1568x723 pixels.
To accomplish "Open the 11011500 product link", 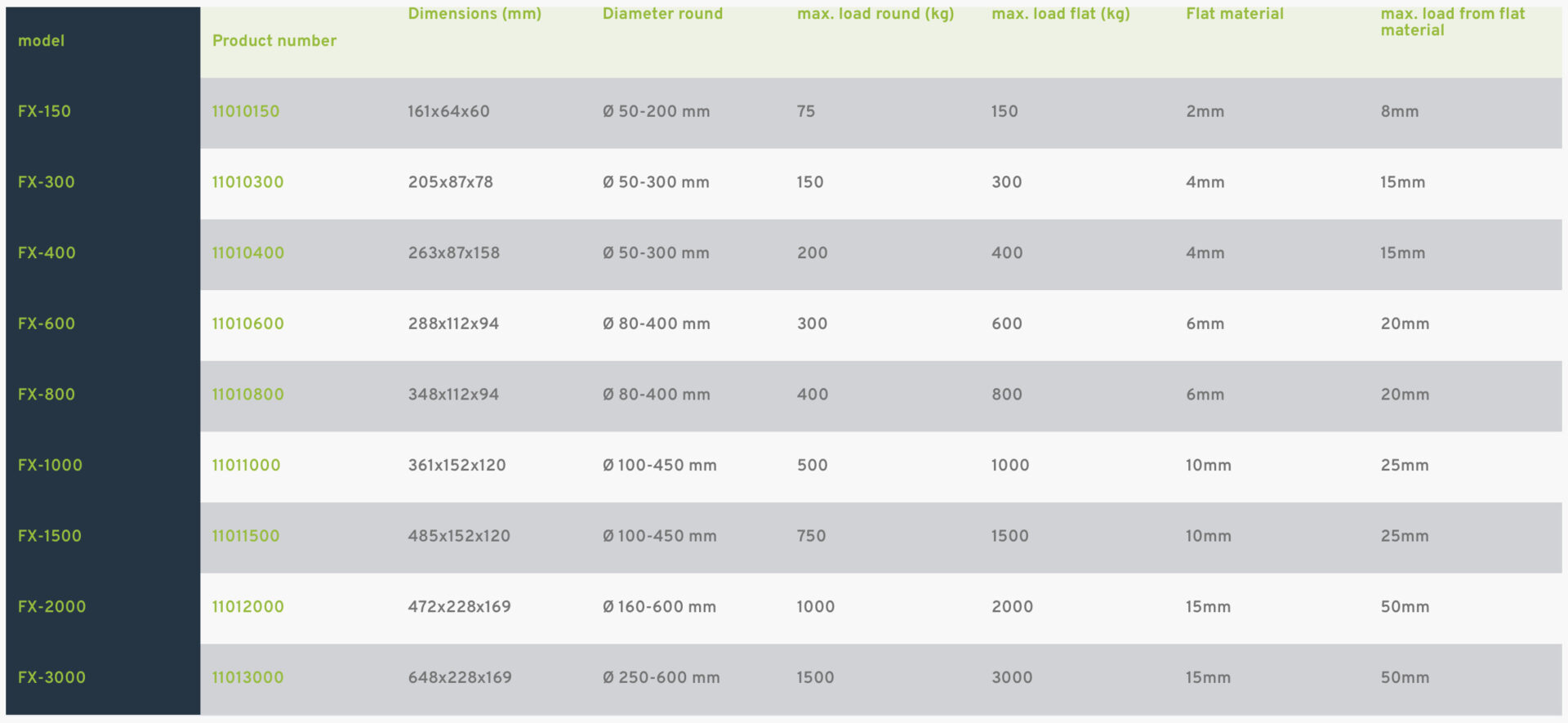I will coord(245,536).
